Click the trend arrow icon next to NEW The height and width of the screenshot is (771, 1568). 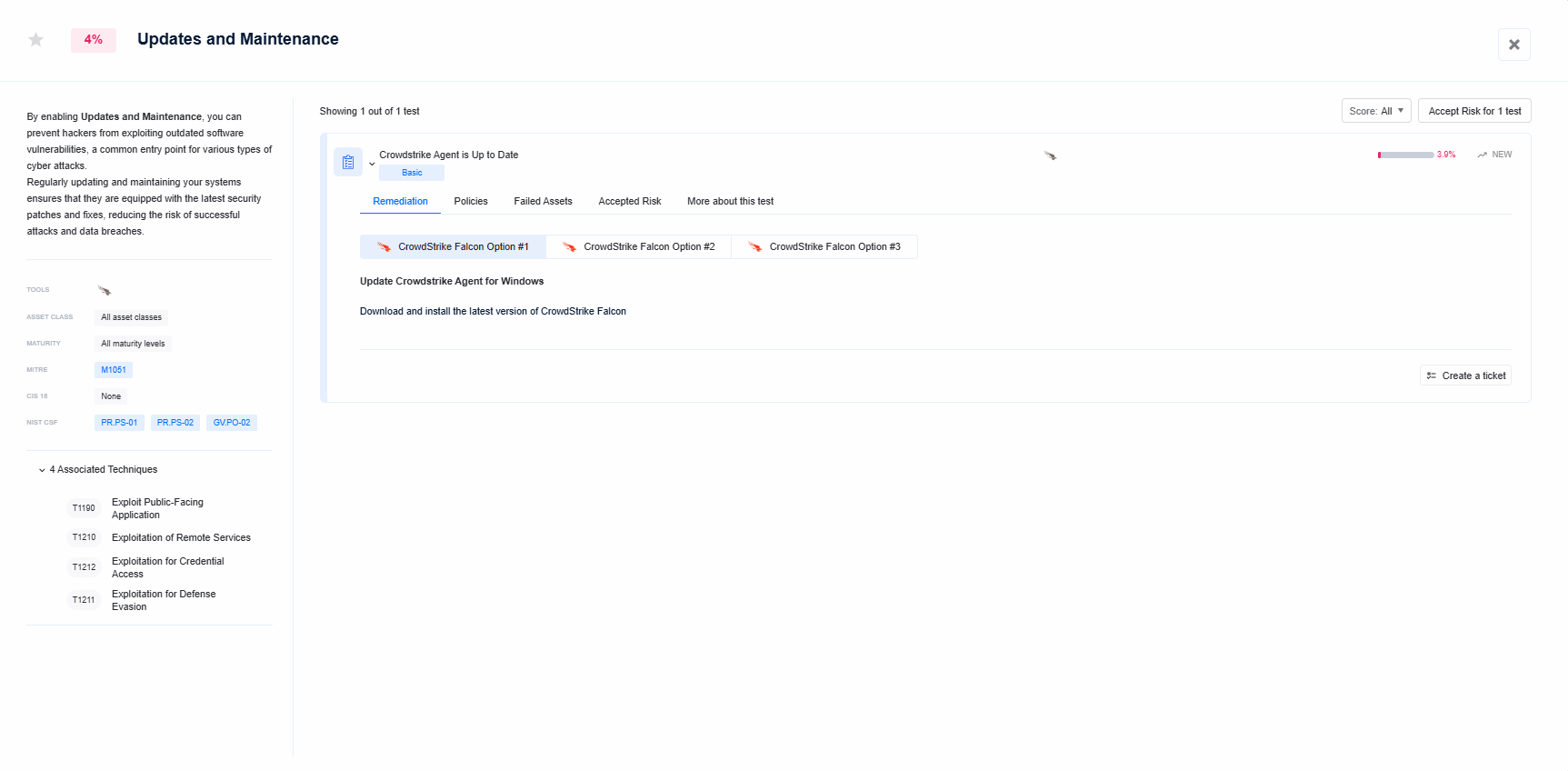coord(1482,155)
